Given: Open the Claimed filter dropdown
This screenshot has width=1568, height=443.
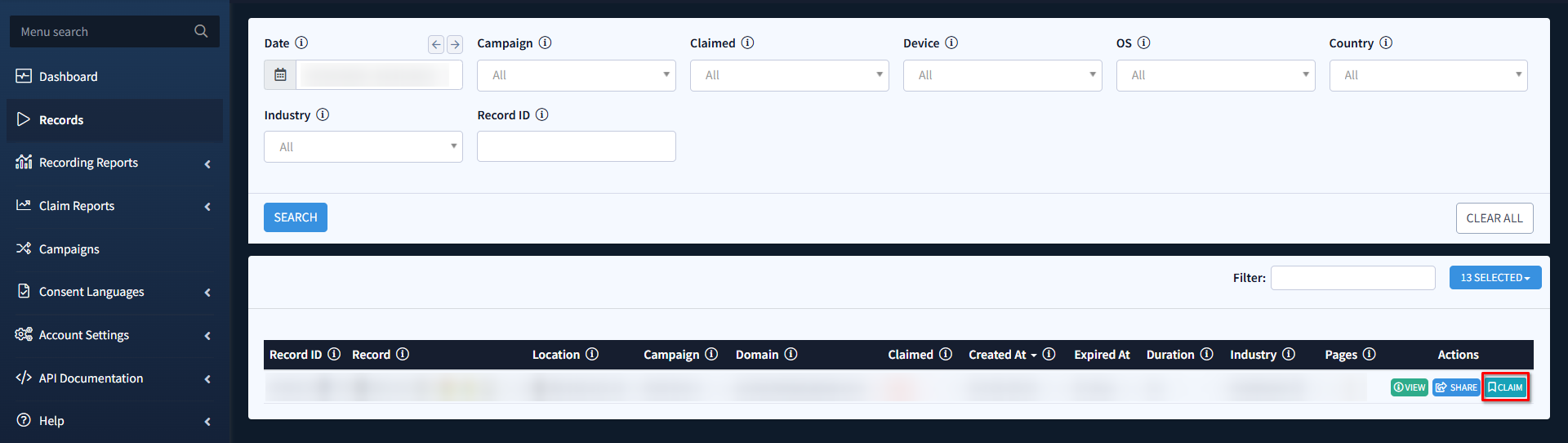Looking at the screenshot, I should 789,75.
